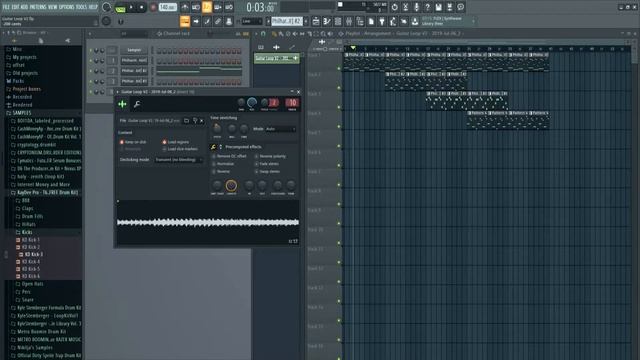640x360 pixels.
Task: Click the render/export icon next to save
Action: click(x=449, y=7)
